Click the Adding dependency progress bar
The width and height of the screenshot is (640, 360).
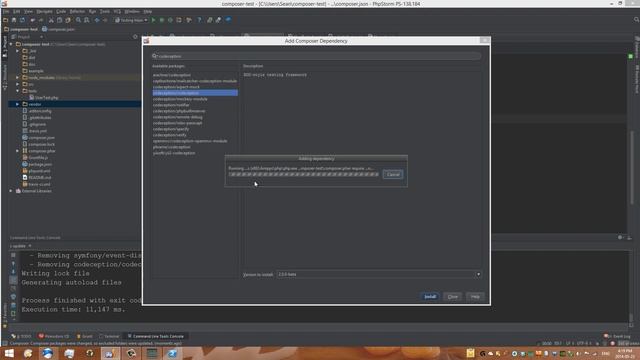[304, 174]
